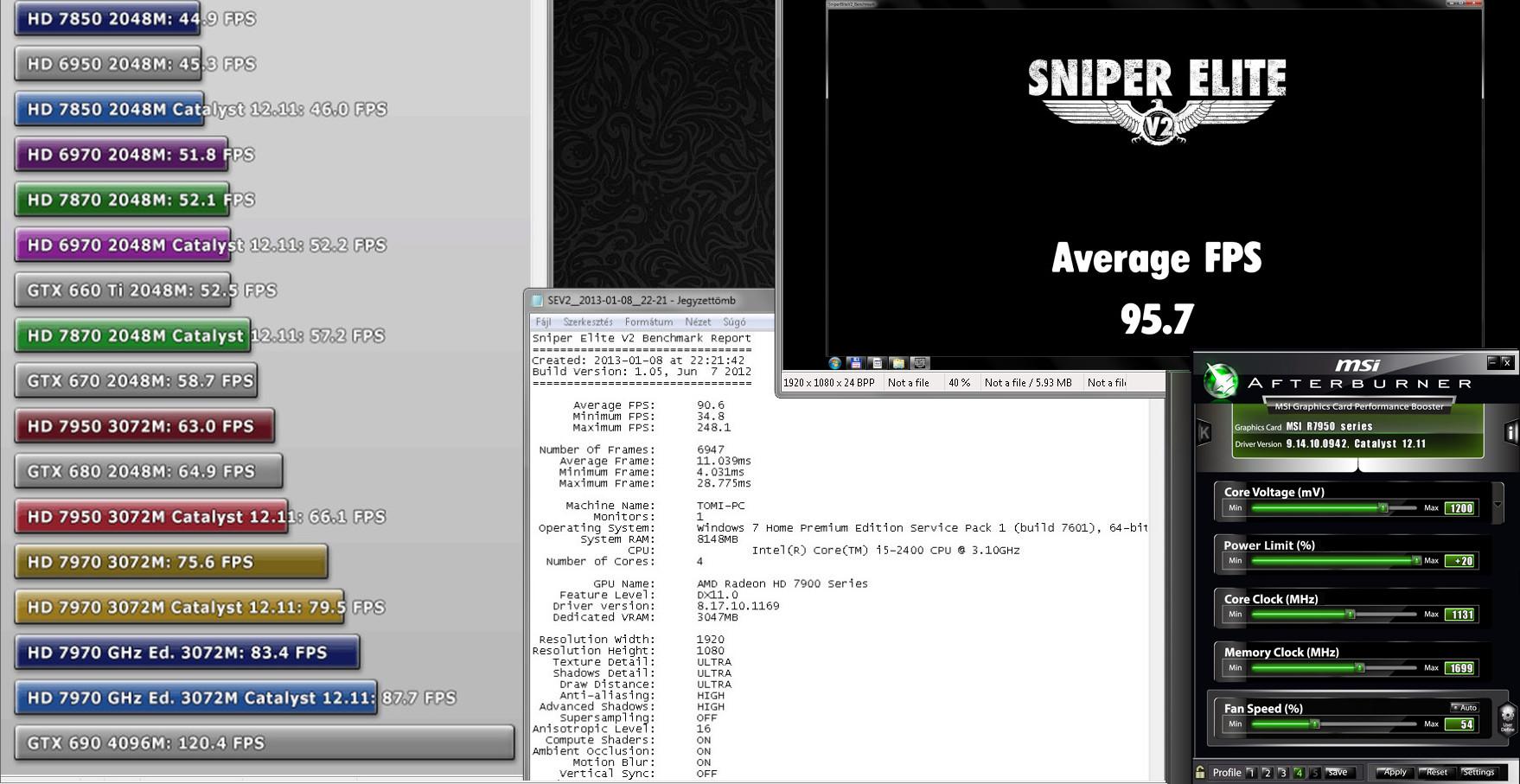Click the Power Limit value field +20

tap(1461, 561)
